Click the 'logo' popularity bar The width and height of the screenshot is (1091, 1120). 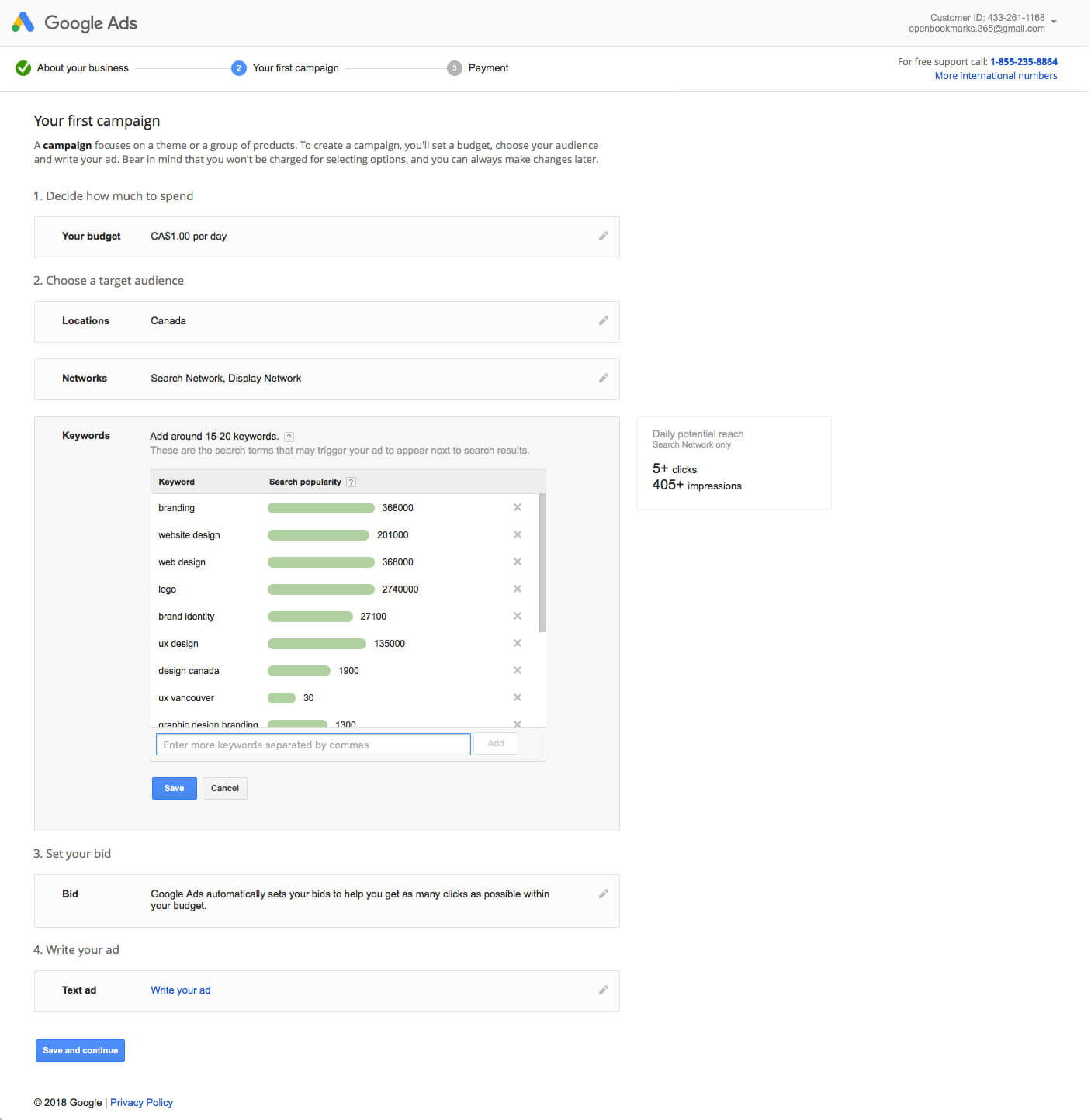point(321,589)
